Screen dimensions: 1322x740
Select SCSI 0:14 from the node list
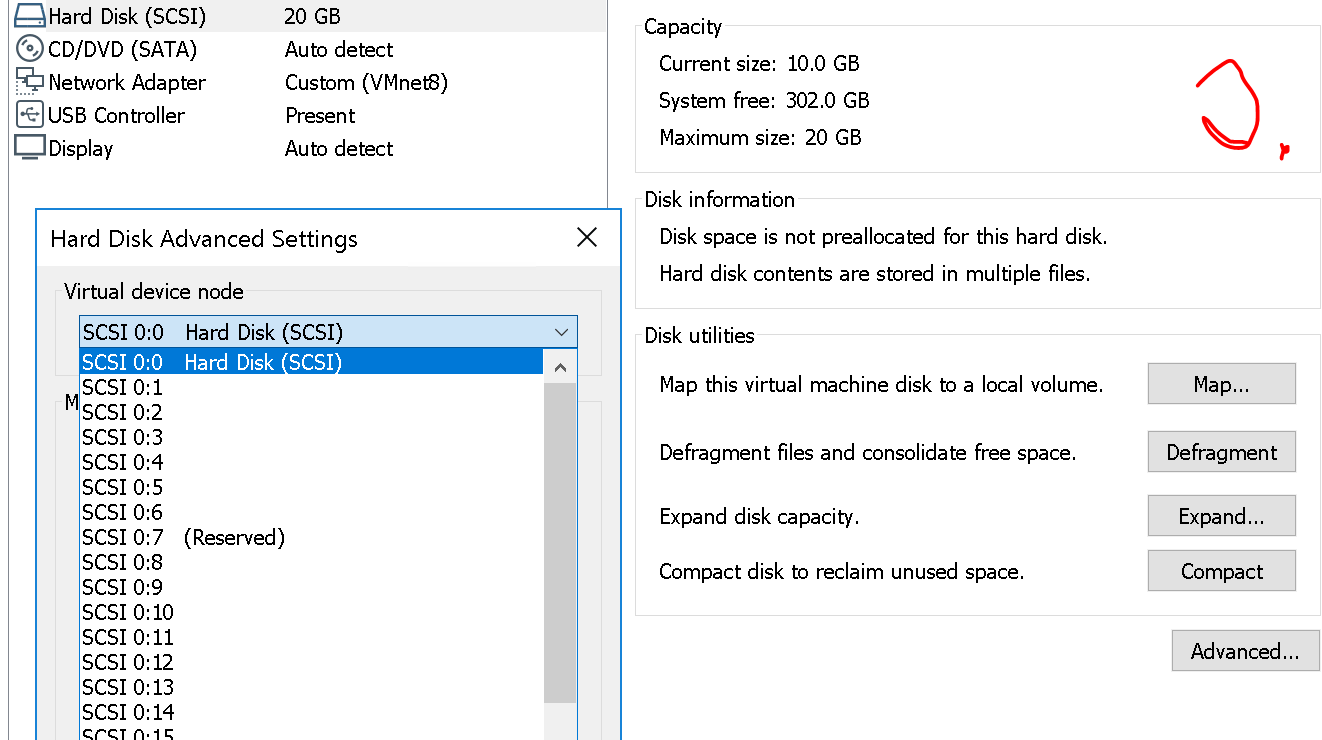click(x=128, y=713)
